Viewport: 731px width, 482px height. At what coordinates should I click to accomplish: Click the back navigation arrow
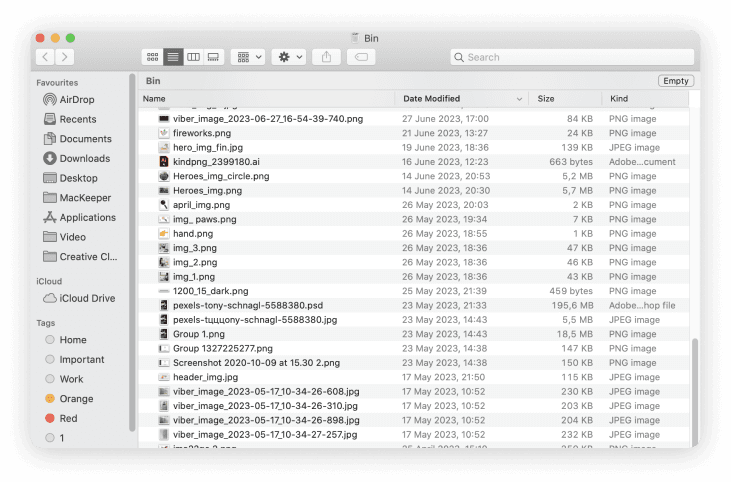click(x=42, y=57)
